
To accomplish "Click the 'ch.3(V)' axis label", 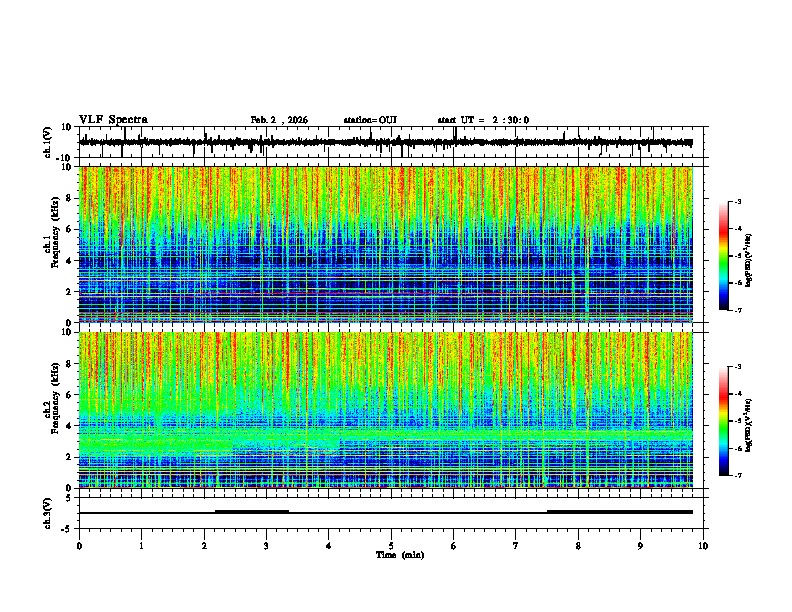I will 47,514.
